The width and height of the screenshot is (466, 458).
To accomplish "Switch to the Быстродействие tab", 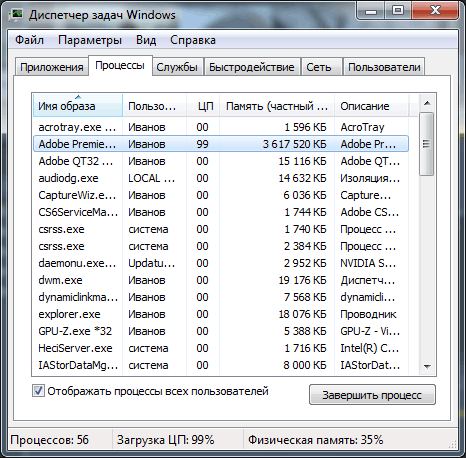I will 252,67.
